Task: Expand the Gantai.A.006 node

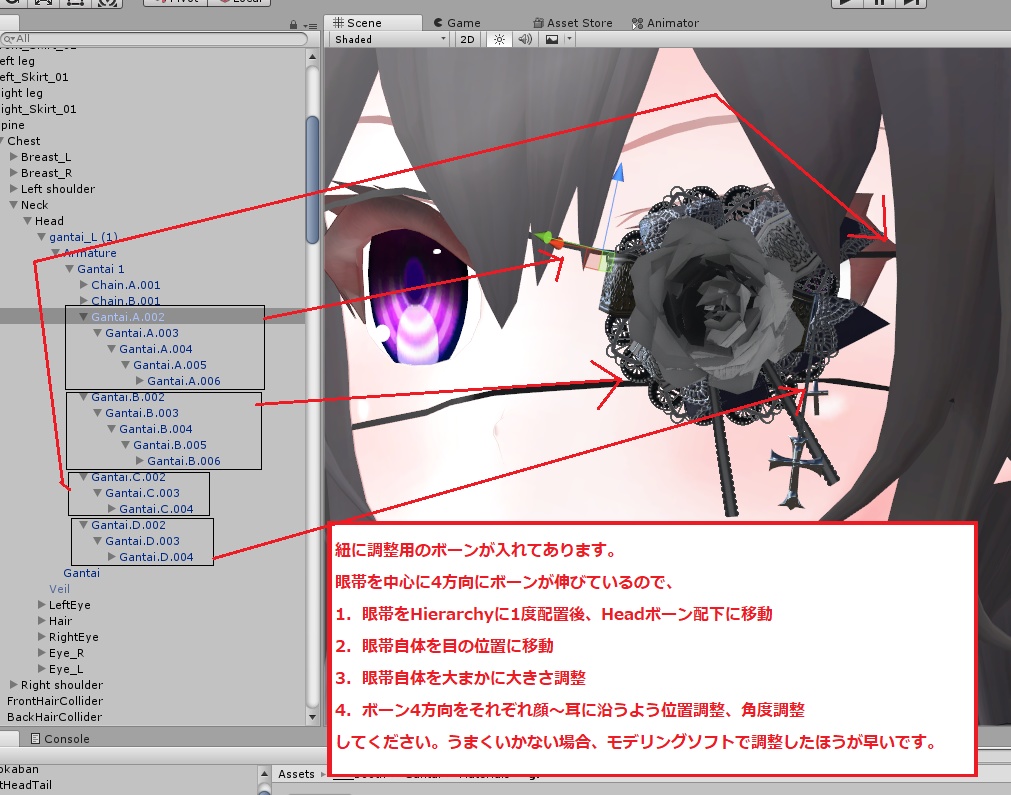Action: 140,381
